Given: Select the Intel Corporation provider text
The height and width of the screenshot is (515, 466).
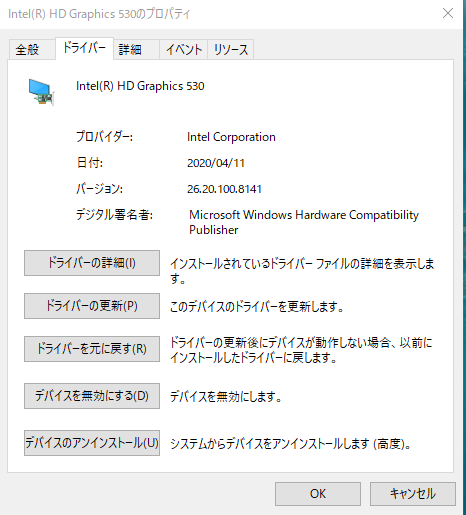Looking at the screenshot, I should [x=231, y=137].
